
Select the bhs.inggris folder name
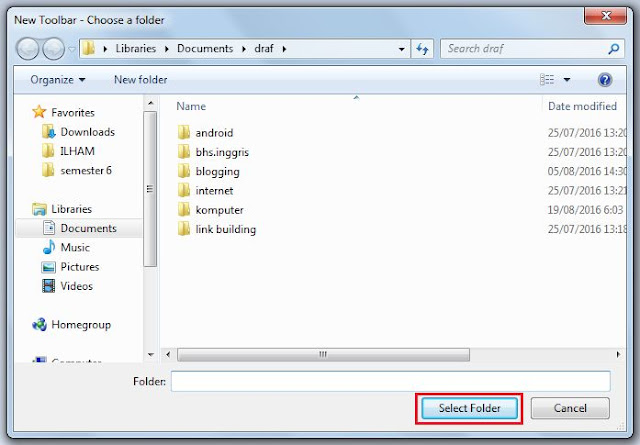pos(222,152)
